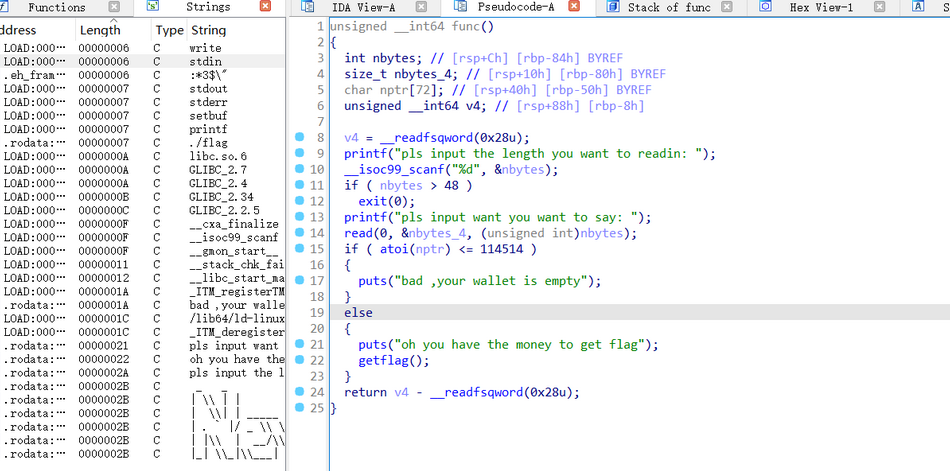Screen dimensions: 950x471
Task: Select the 'oh you have the' string row
Action: [x=142, y=359]
